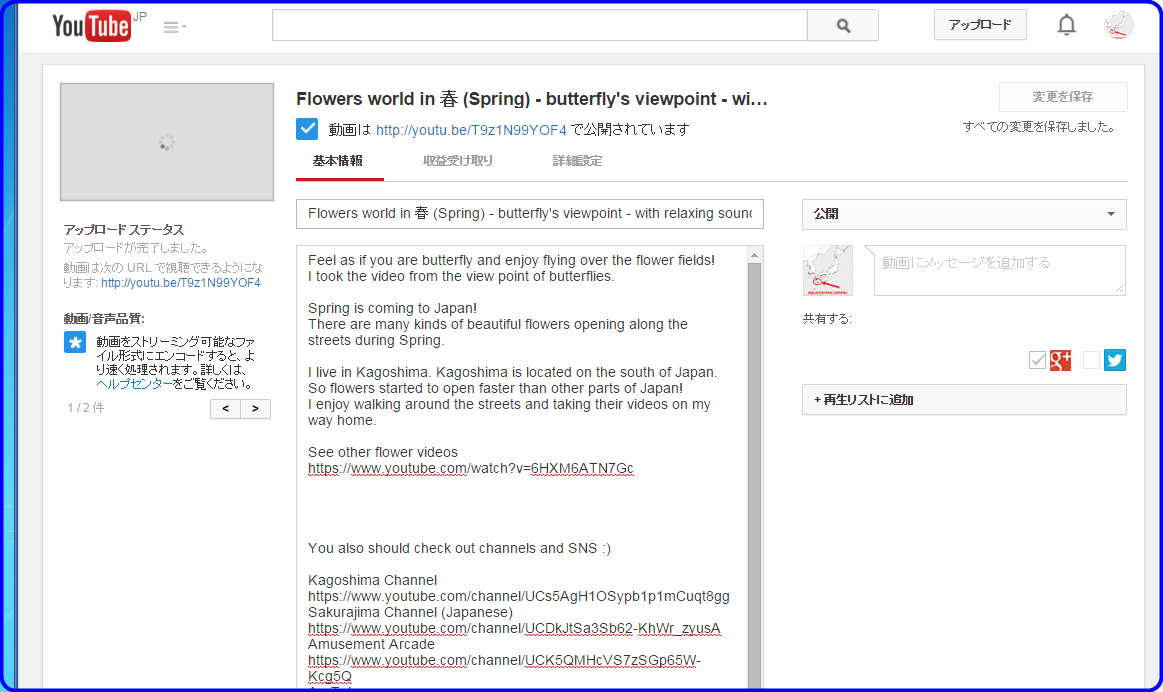Go to next tip with > button

pos(255,409)
